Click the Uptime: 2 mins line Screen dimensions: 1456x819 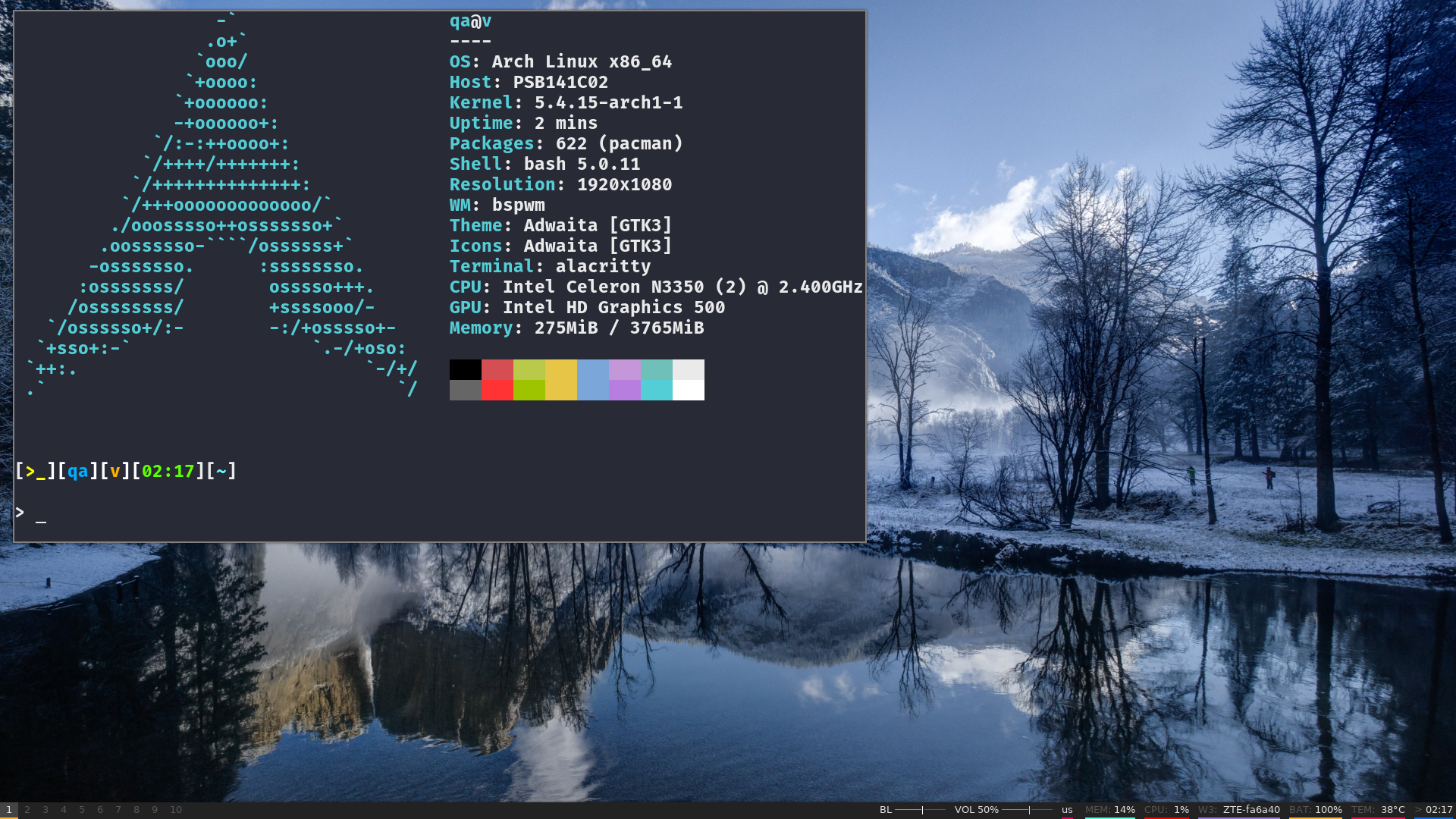(x=523, y=123)
